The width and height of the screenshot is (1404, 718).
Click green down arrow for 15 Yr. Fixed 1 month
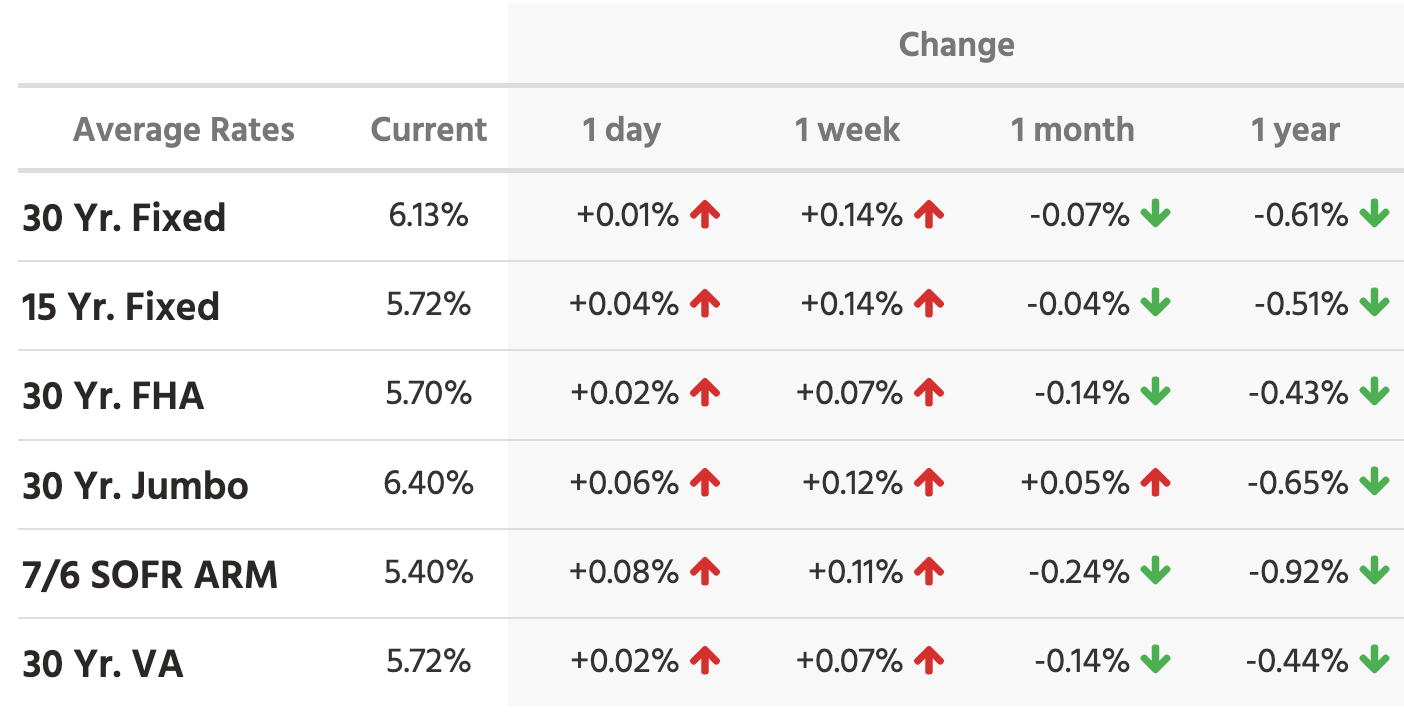tap(1155, 304)
